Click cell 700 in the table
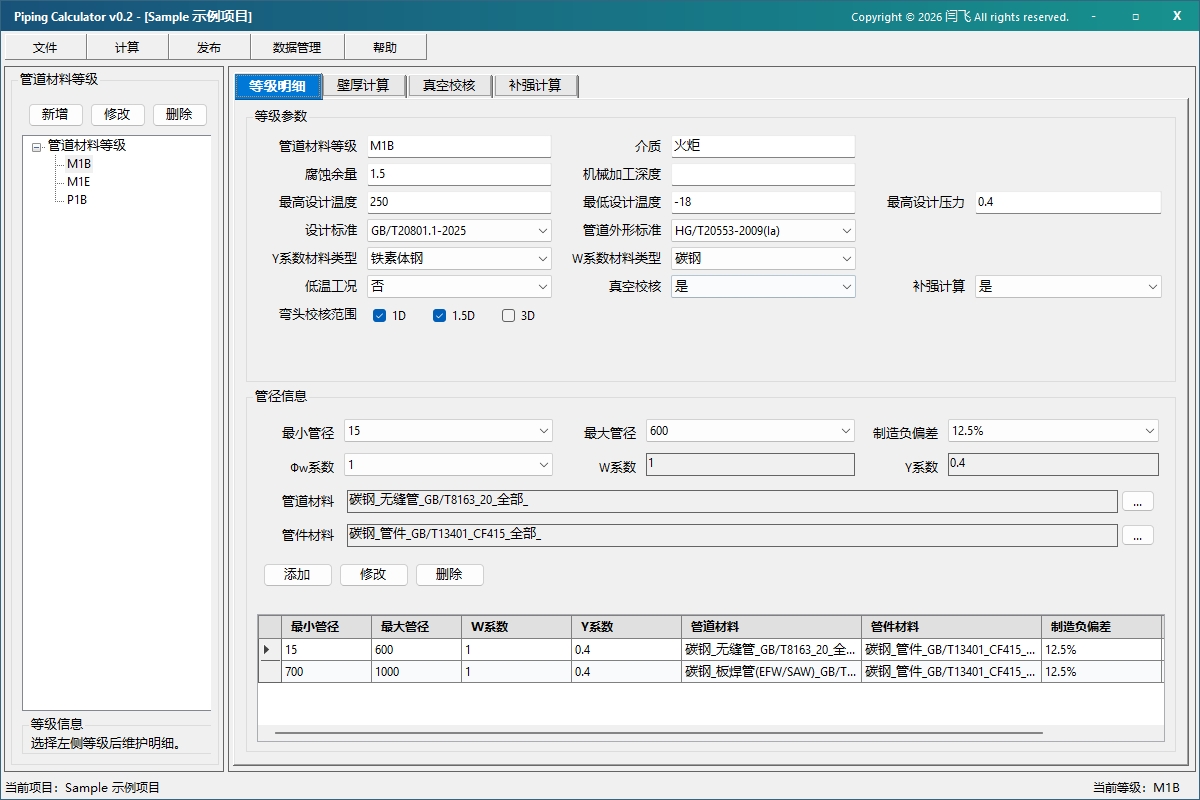Screen dimensions: 1200x800 pos(326,672)
